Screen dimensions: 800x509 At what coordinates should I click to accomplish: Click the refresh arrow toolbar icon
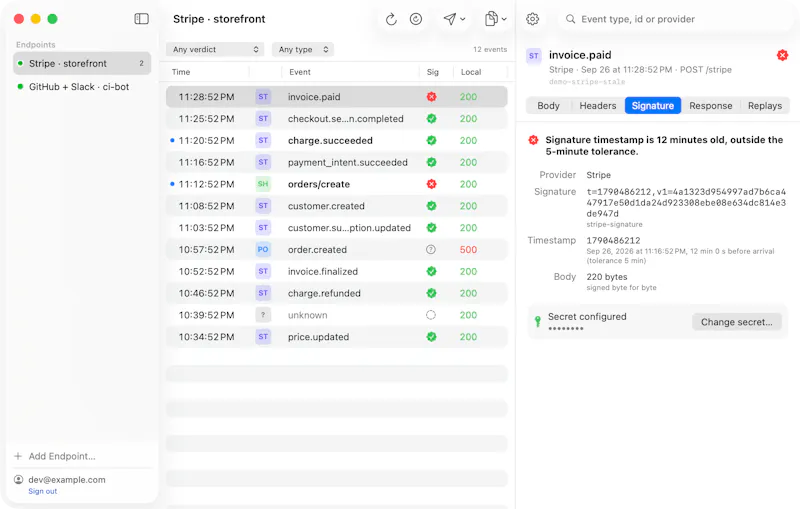391,19
